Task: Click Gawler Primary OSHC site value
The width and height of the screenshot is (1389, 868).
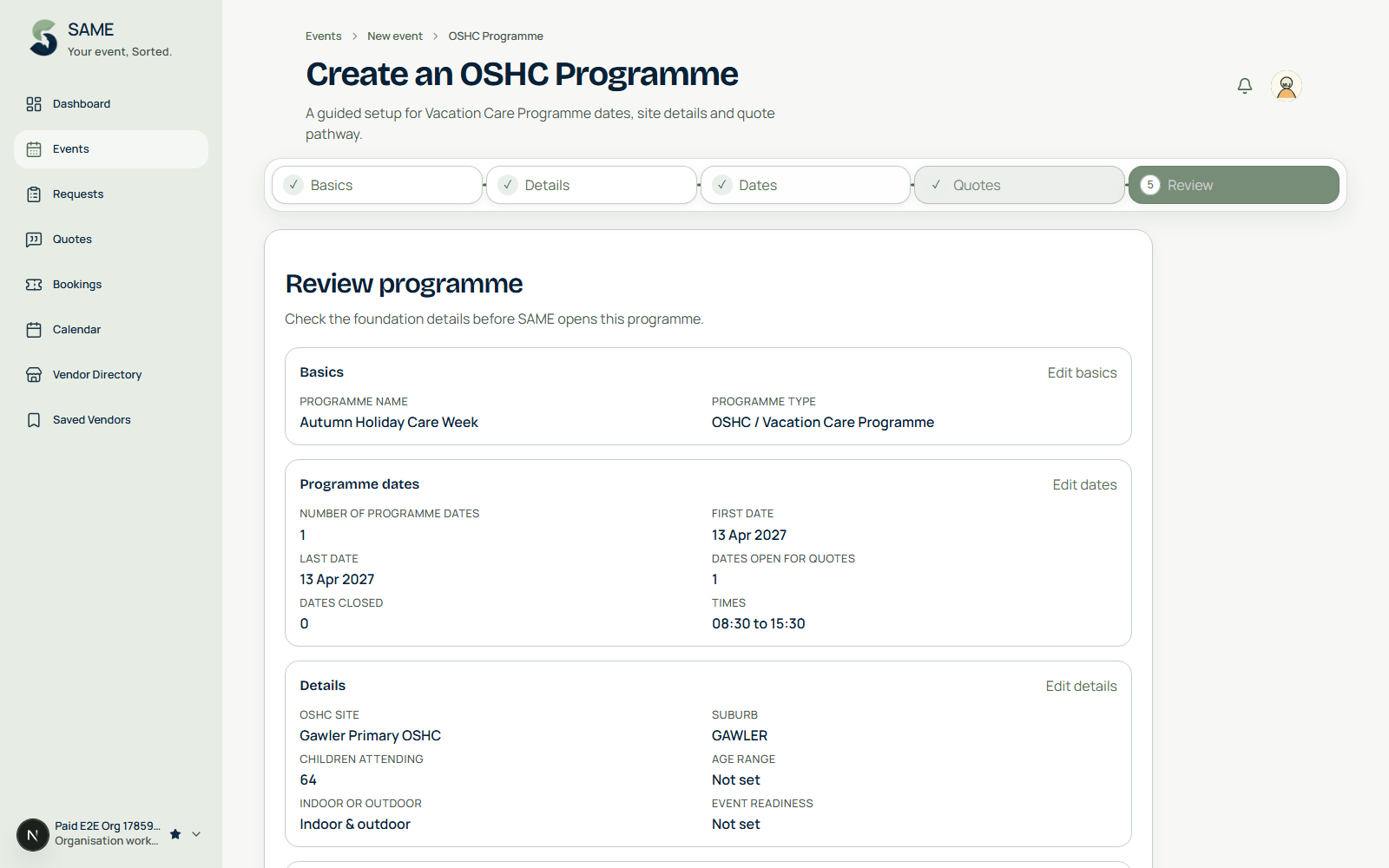Action: 371,736
